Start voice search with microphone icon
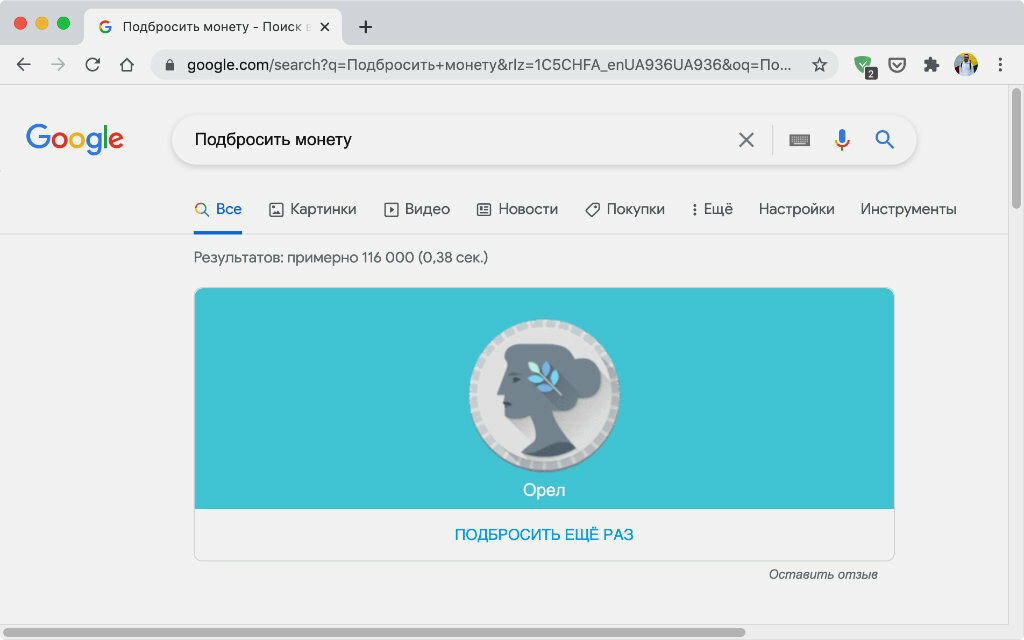This screenshot has height=640, width=1024. click(x=842, y=140)
